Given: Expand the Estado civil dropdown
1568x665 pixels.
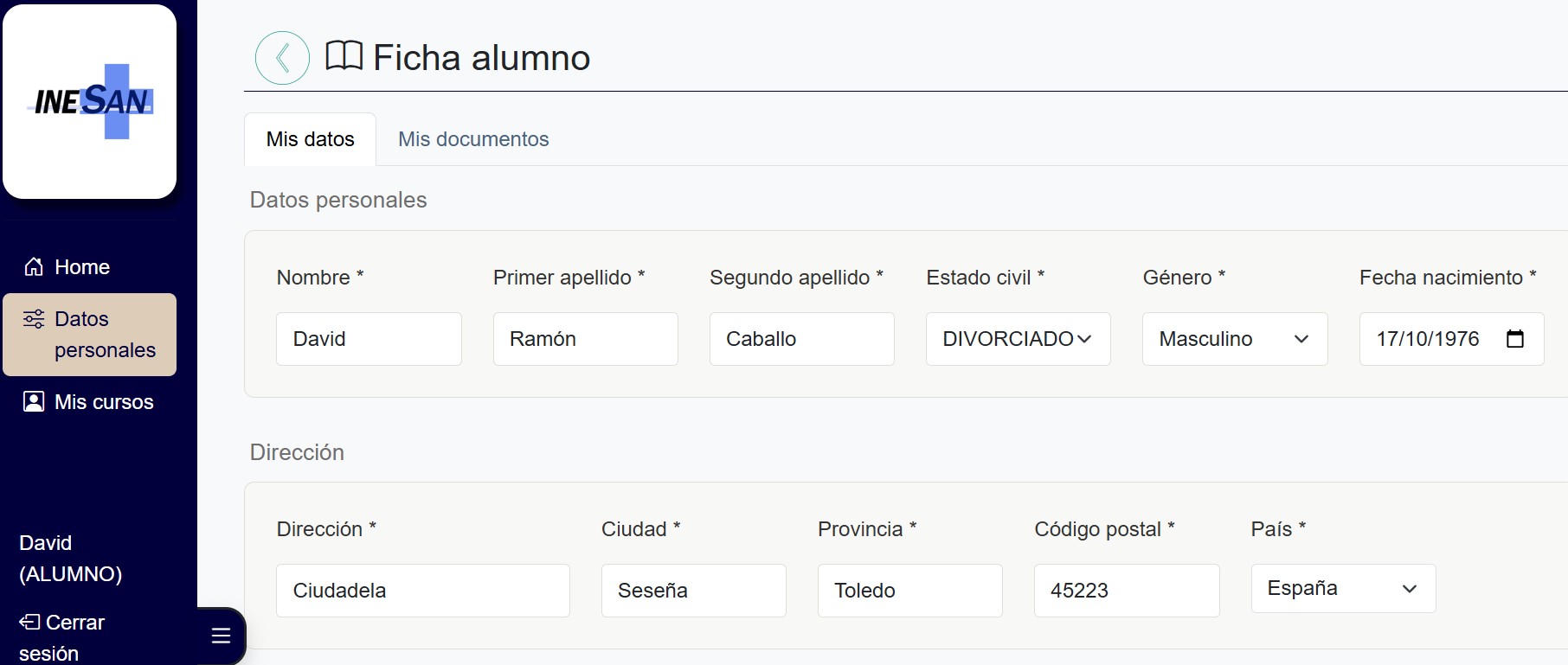Looking at the screenshot, I should tap(1018, 339).
